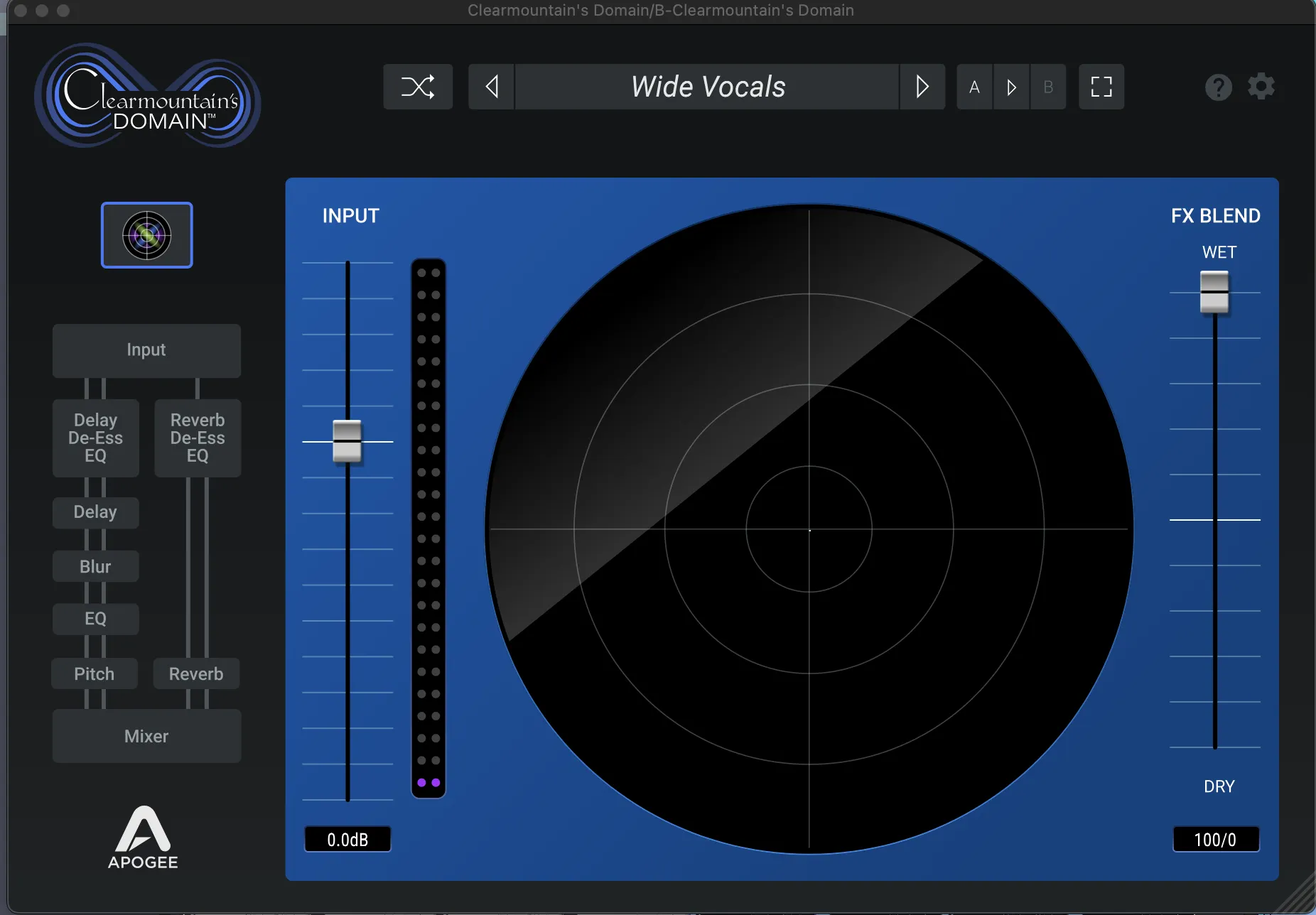Click the red close window button
The image size is (1316, 915).
tap(21, 11)
